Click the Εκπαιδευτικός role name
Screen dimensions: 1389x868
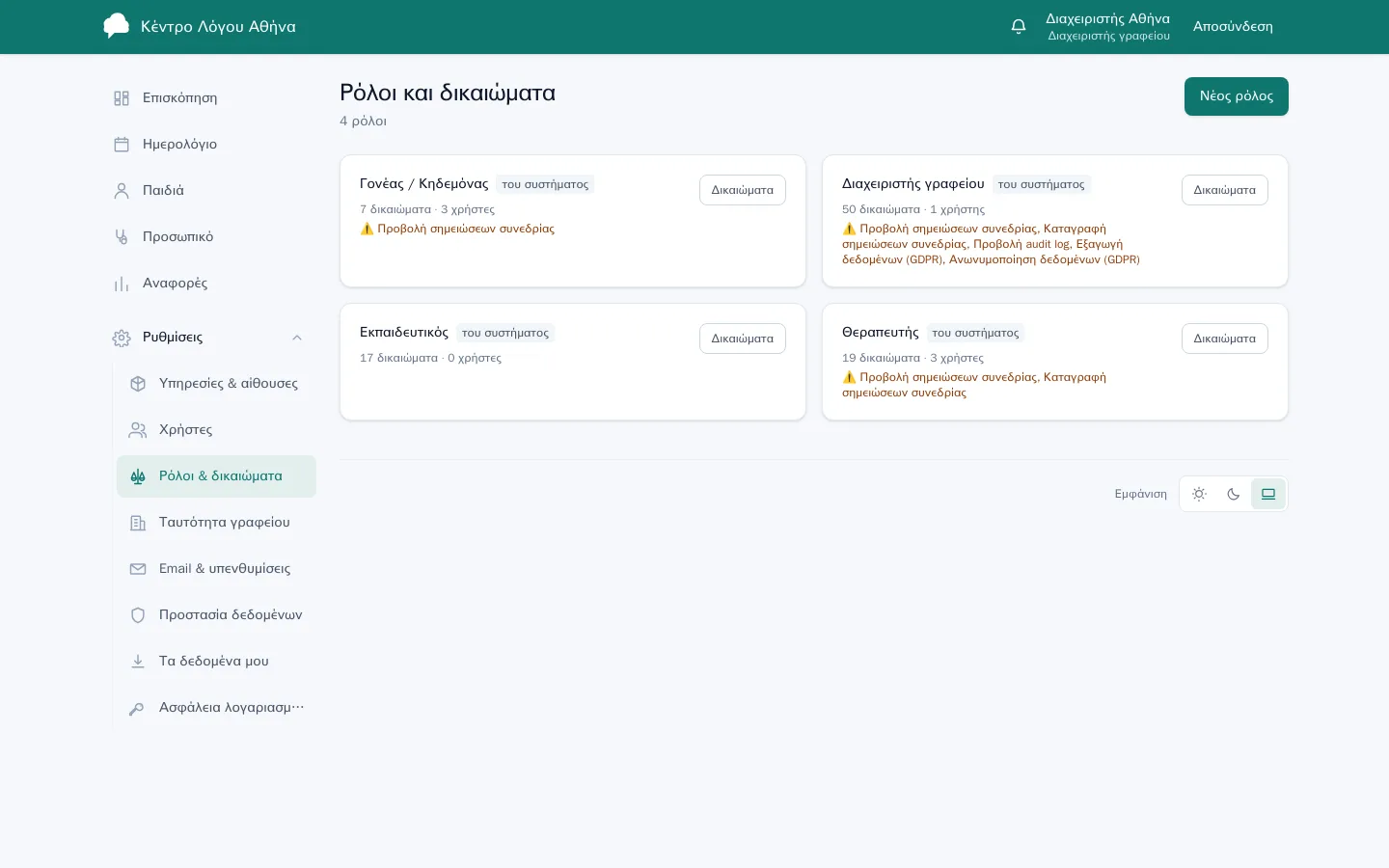[x=404, y=333]
